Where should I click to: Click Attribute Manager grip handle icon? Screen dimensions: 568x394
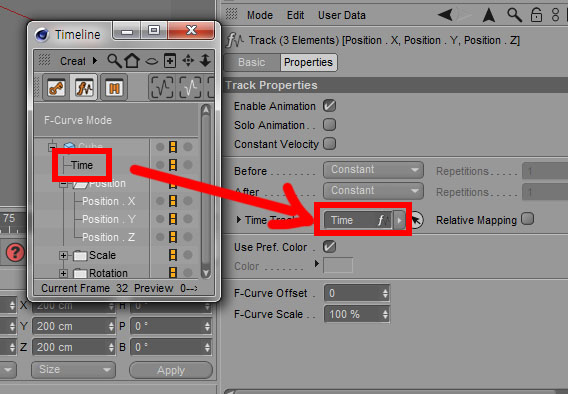231,14
